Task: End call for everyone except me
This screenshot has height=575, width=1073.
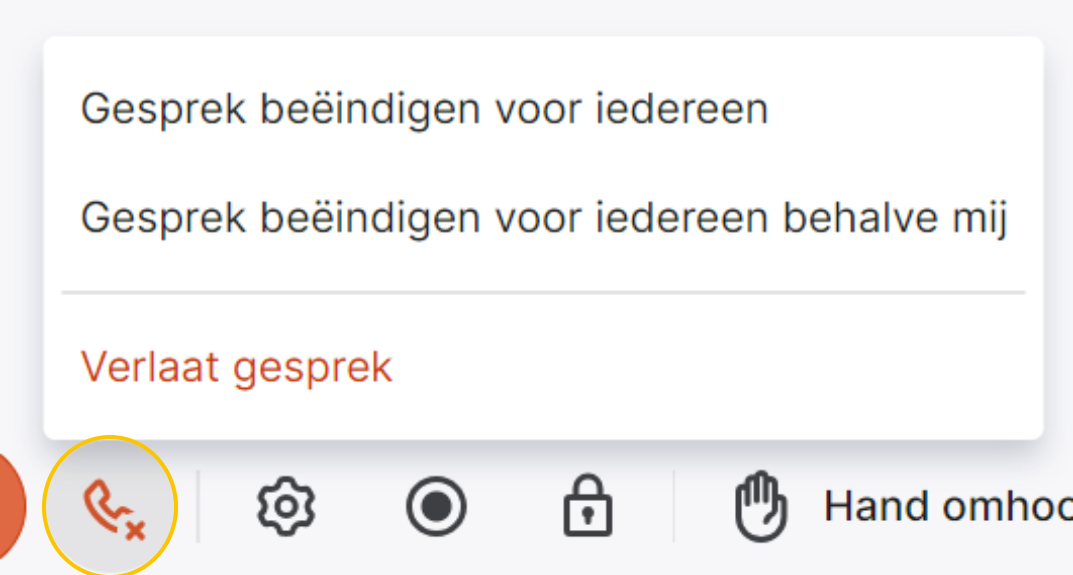Action: tap(544, 218)
